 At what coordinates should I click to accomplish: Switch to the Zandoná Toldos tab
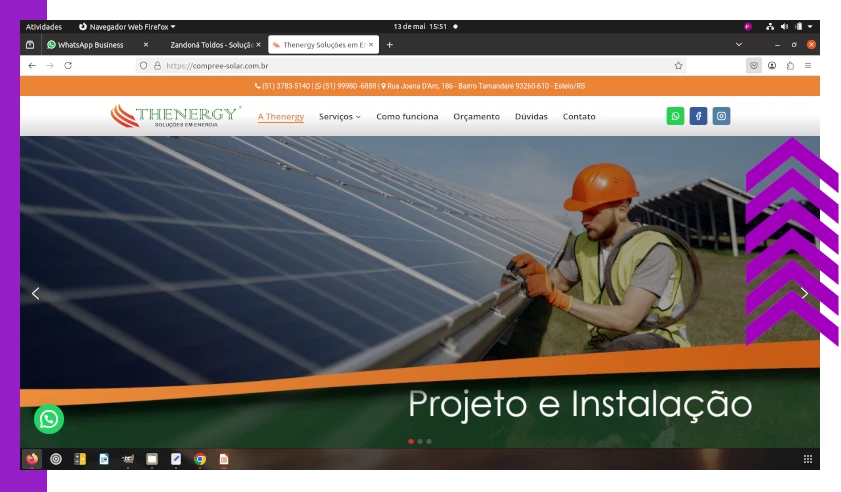point(212,45)
